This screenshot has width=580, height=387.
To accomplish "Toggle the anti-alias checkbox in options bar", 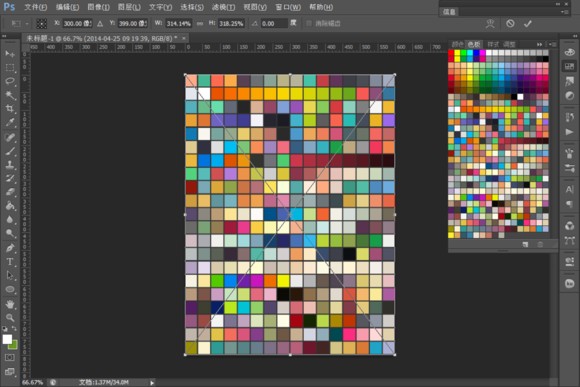I will click(x=309, y=24).
